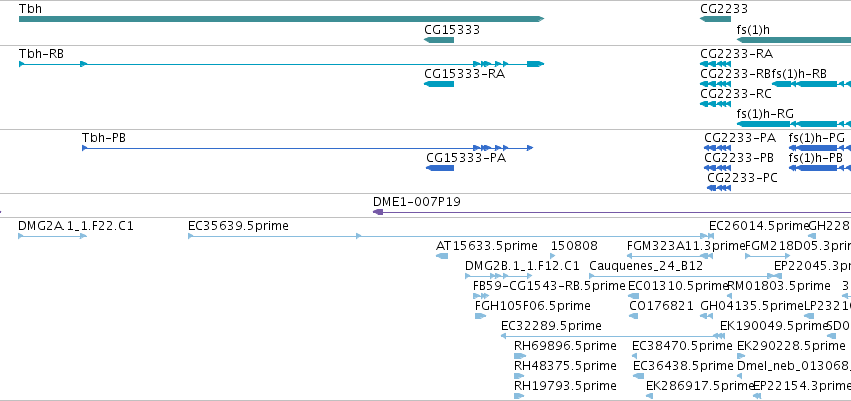The width and height of the screenshot is (851, 401).
Task: Click the RH19793.5prime EST label
Action: [x=566, y=386]
